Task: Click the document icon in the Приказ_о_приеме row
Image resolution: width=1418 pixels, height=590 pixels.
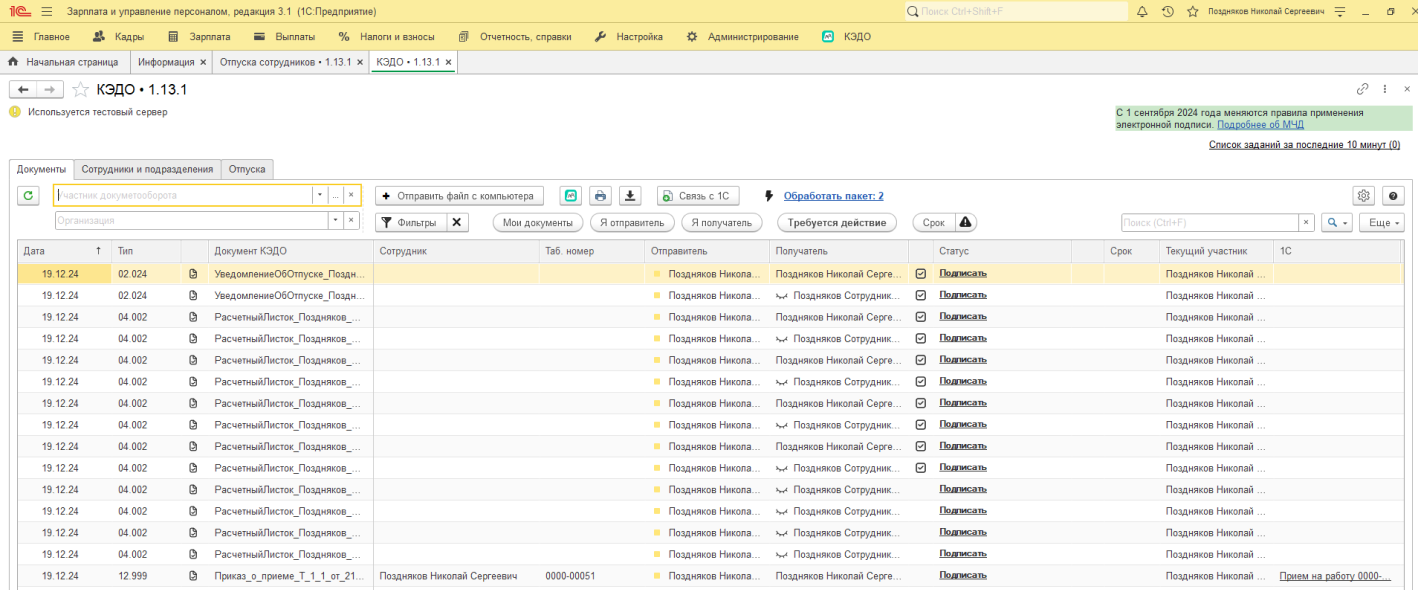Action: pyautogui.click(x=194, y=576)
